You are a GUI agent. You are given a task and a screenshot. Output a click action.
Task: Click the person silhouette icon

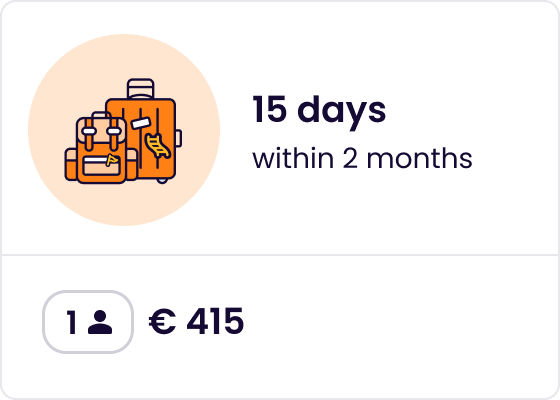[x=100, y=322]
